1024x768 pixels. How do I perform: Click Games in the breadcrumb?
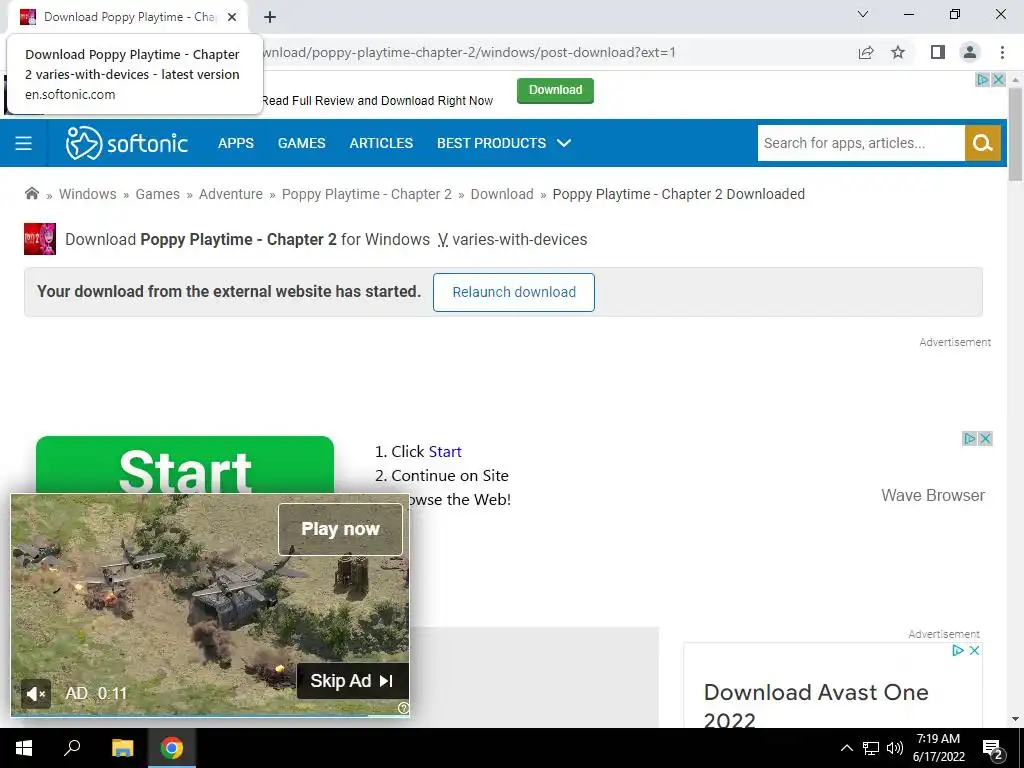point(157,194)
